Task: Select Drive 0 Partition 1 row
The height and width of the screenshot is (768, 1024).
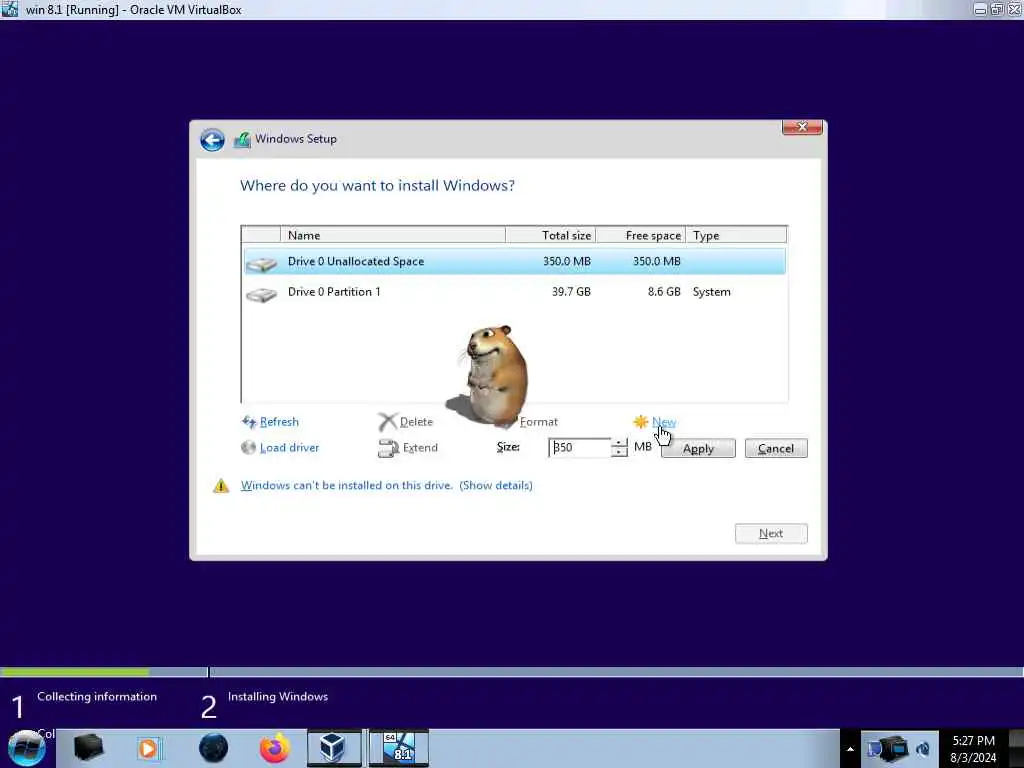Action: coord(515,292)
